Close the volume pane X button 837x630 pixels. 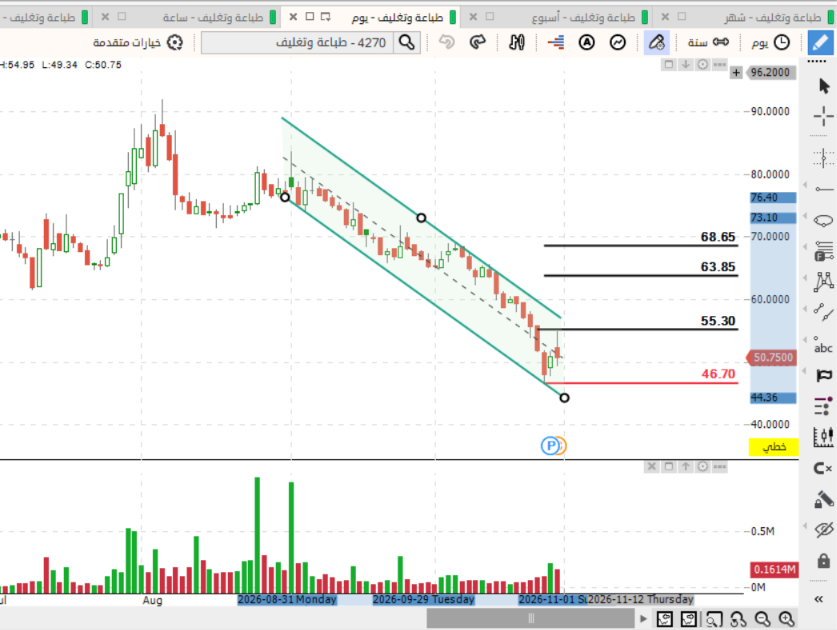pos(651,467)
